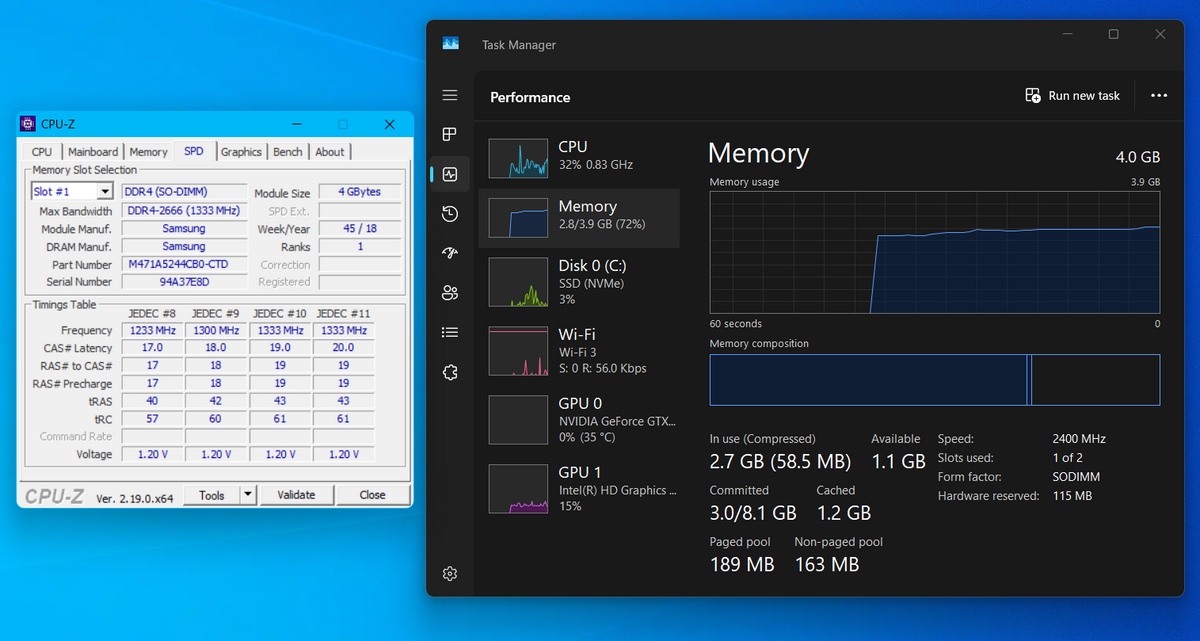Viewport: 1200px width, 641px height.
Task: Click the Hardware reserved 115 MB value
Action: click(1072, 496)
